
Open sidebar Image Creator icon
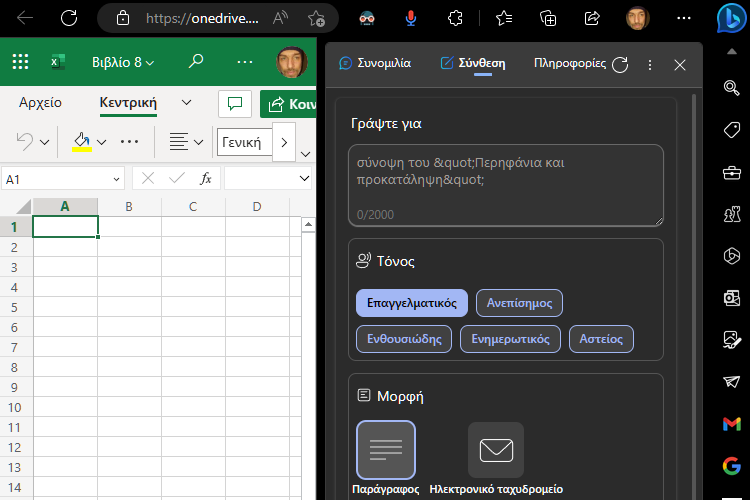(x=731, y=340)
